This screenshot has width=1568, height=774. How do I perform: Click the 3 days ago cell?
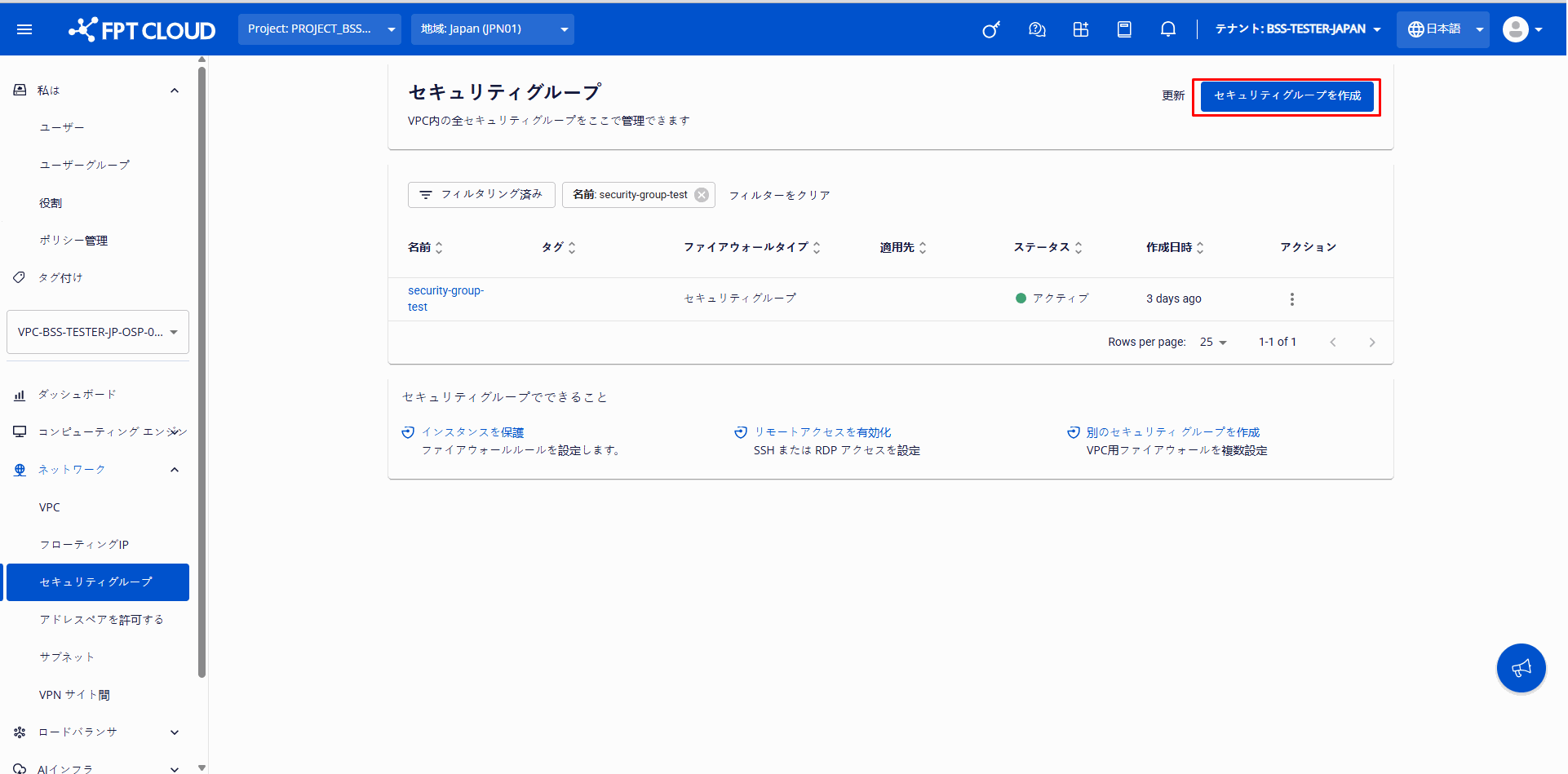coord(1174,299)
